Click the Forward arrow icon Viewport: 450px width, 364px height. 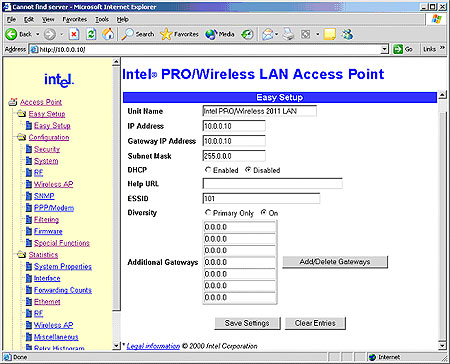pyautogui.click(x=50, y=34)
